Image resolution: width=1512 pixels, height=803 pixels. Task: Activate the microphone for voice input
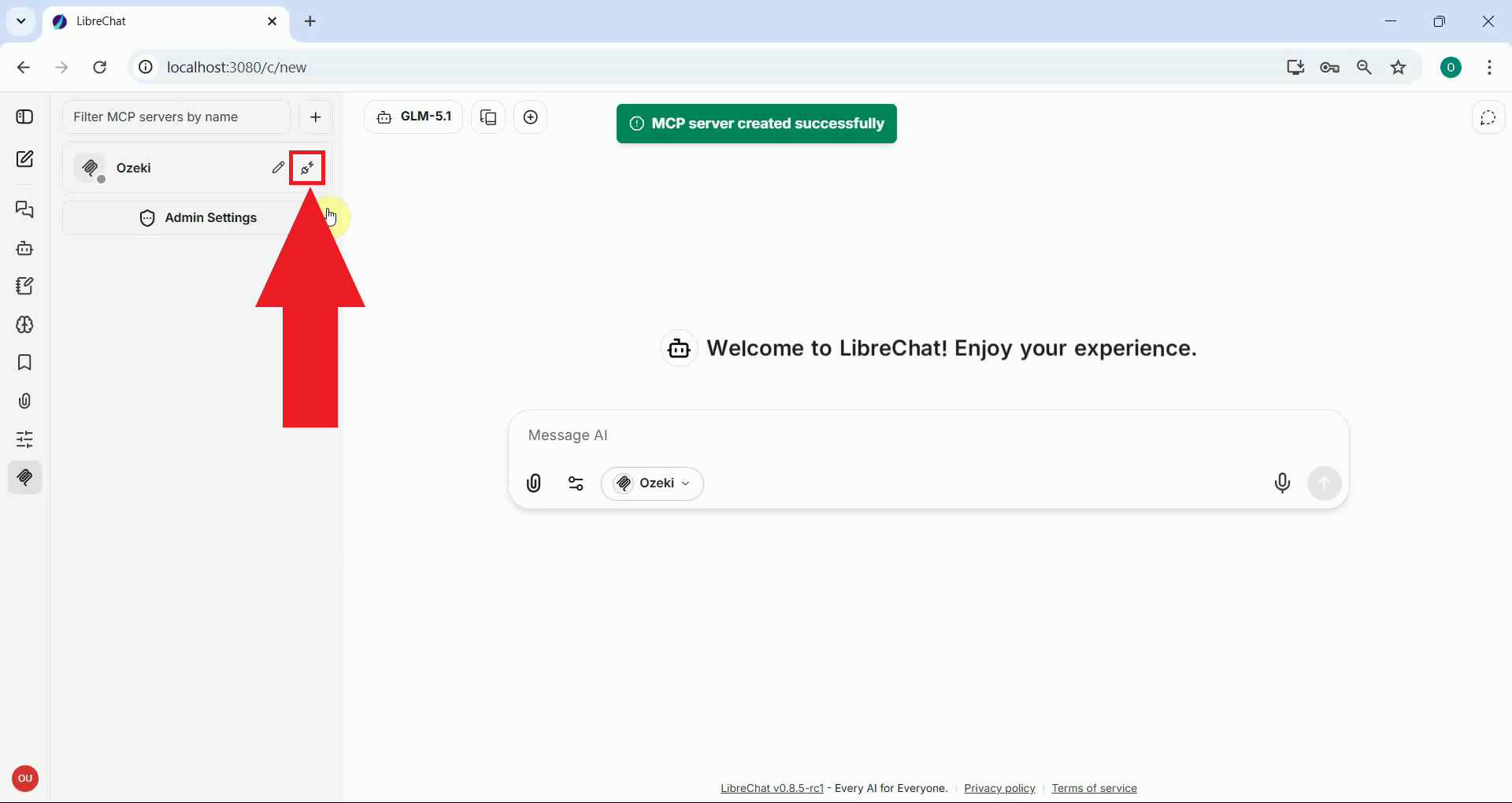[x=1282, y=483]
